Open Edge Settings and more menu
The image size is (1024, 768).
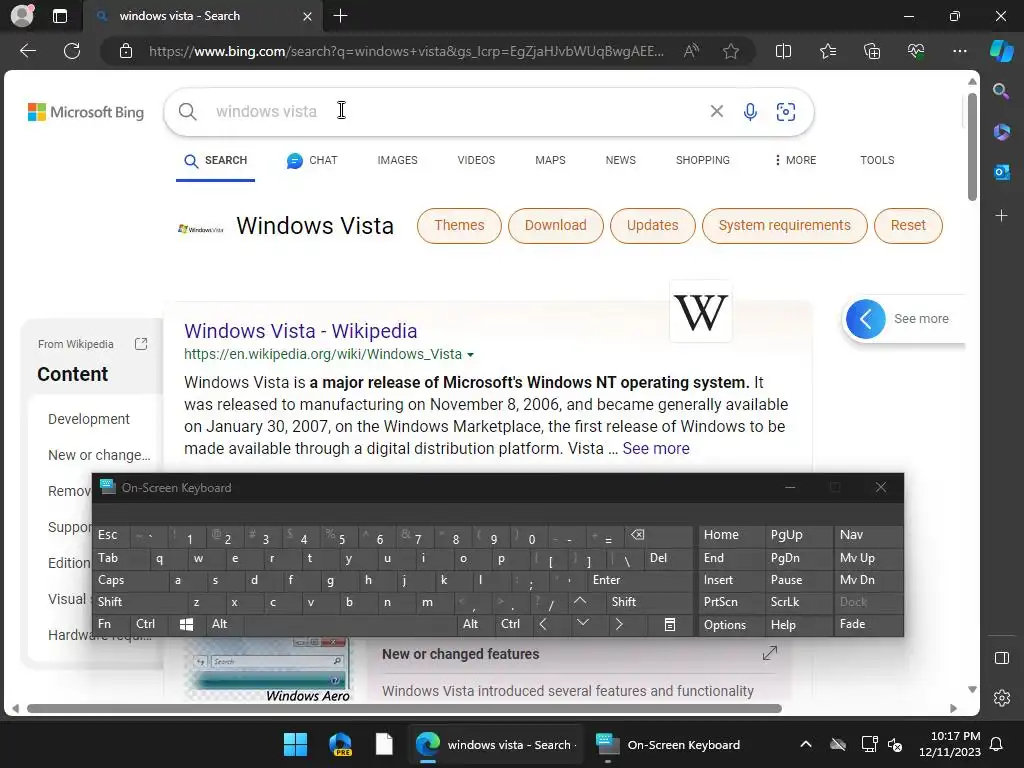959,51
